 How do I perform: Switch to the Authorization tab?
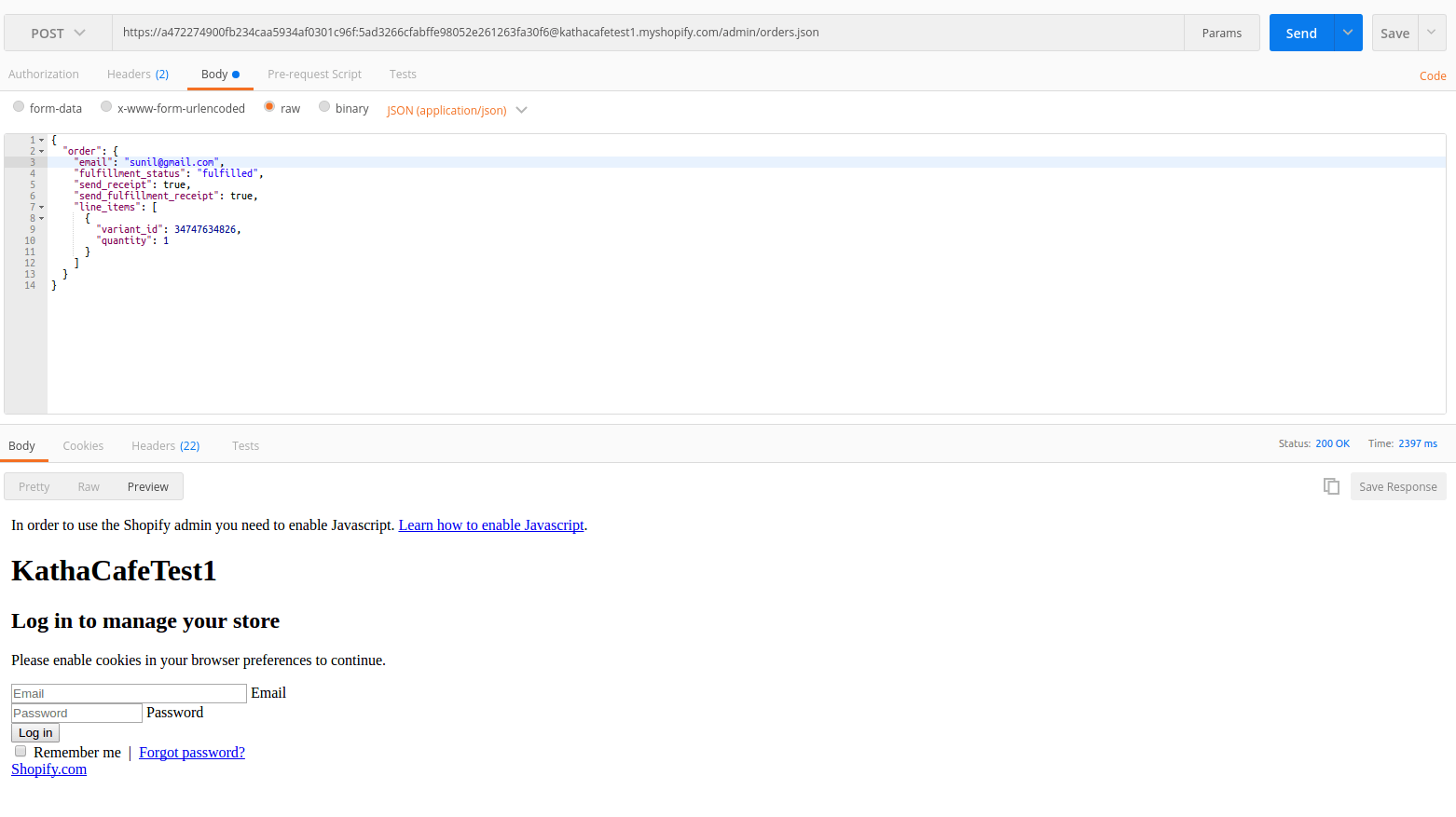pyautogui.click(x=44, y=75)
